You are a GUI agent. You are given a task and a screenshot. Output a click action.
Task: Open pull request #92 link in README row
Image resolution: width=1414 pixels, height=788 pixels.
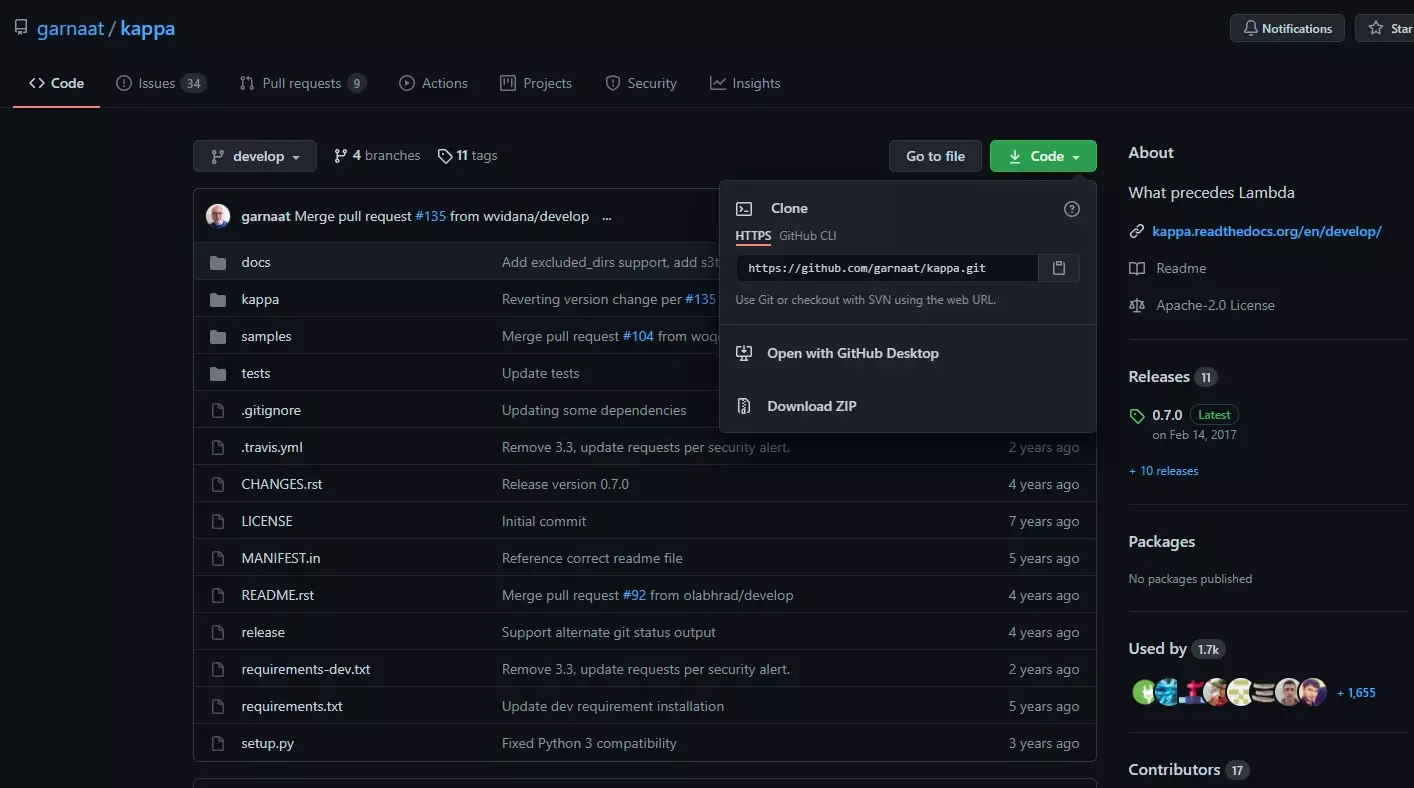tap(634, 595)
